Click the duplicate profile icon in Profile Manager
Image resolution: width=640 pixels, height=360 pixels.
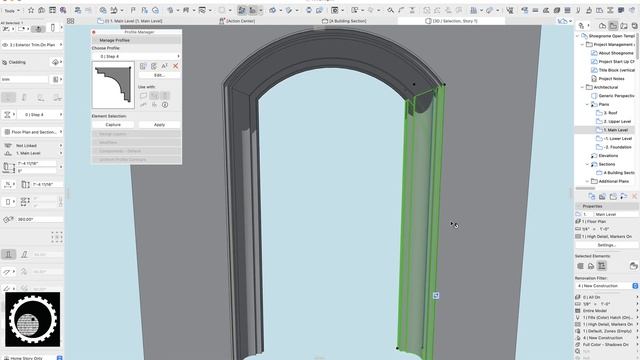154,66
